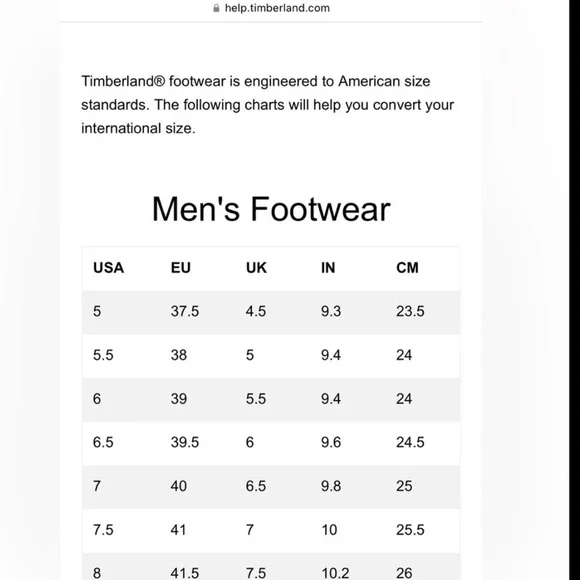Select the EU 37.5 cell

(x=185, y=311)
